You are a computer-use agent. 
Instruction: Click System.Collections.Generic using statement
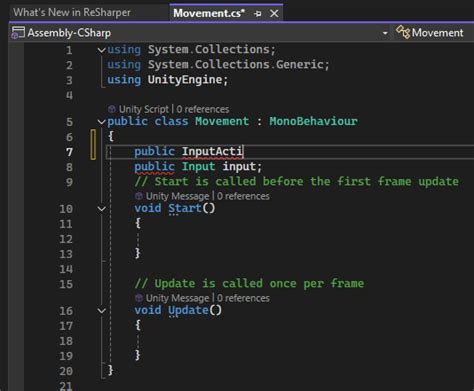click(218, 64)
